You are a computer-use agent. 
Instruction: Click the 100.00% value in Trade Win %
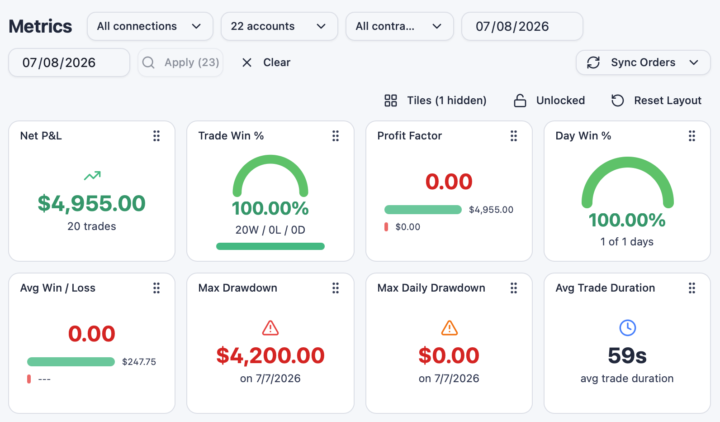[x=270, y=208]
